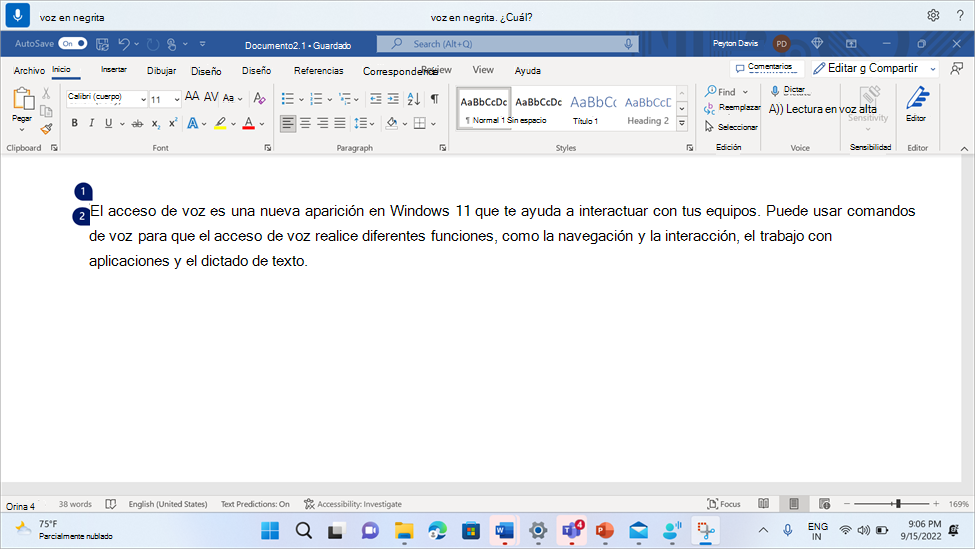The height and width of the screenshot is (549, 975).
Task: Open Change Case Aa dropdown
Action: pyautogui.click(x=233, y=98)
